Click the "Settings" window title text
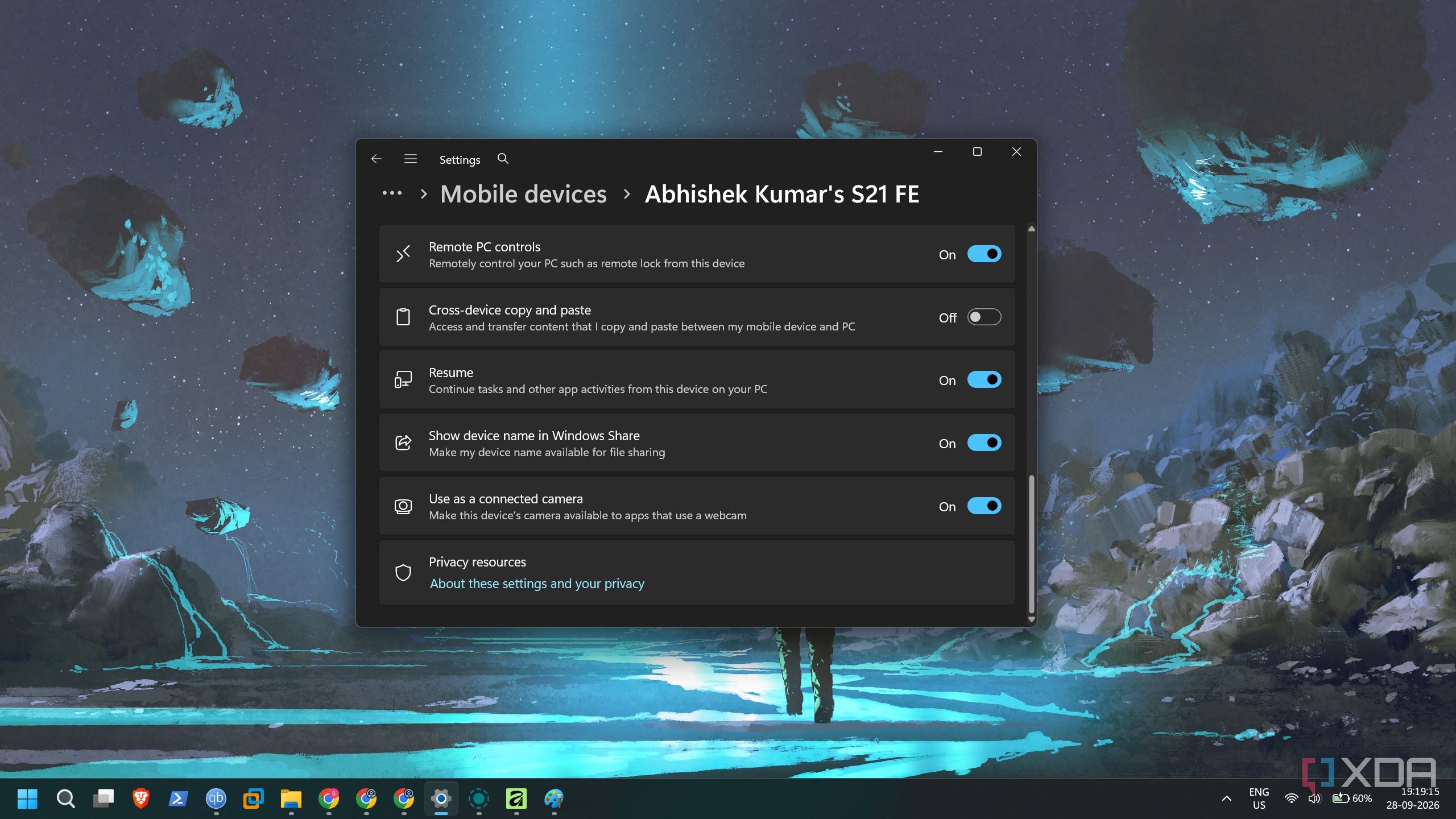Viewport: 1456px width, 819px height. pyautogui.click(x=460, y=160)
